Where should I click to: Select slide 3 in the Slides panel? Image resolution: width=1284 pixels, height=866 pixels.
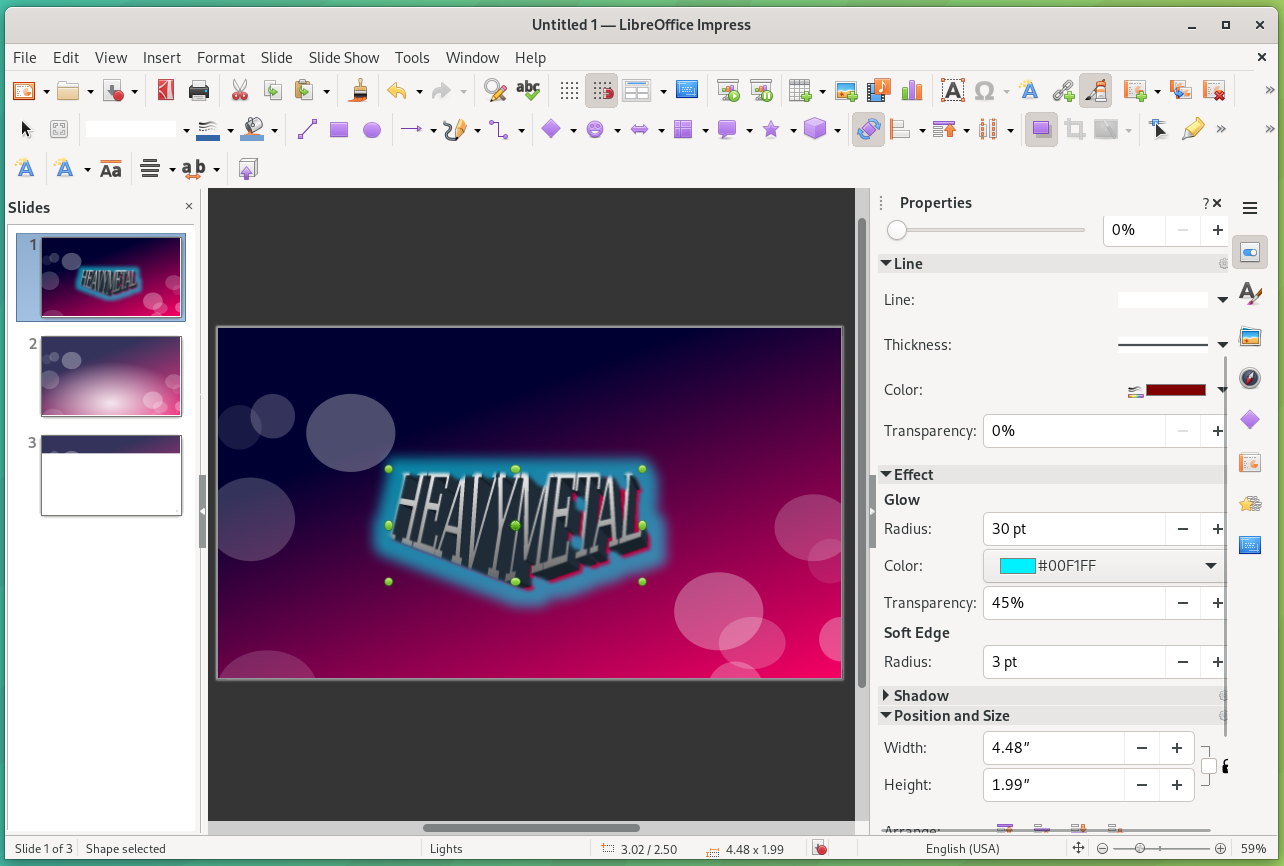[x=110, y=475]
